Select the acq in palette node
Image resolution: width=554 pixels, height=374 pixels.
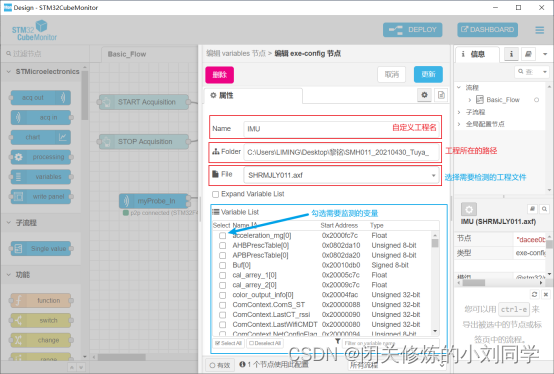click(x=41, y=118)
